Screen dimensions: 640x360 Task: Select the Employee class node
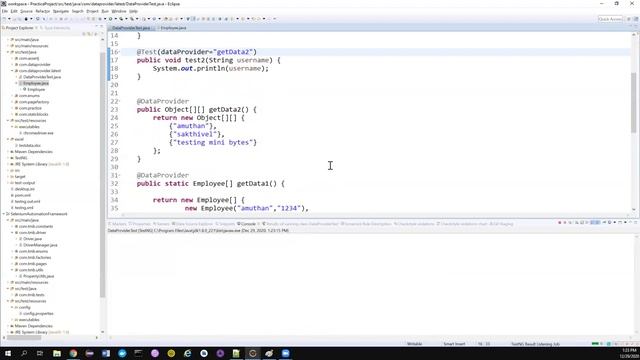tap(36, 89)
